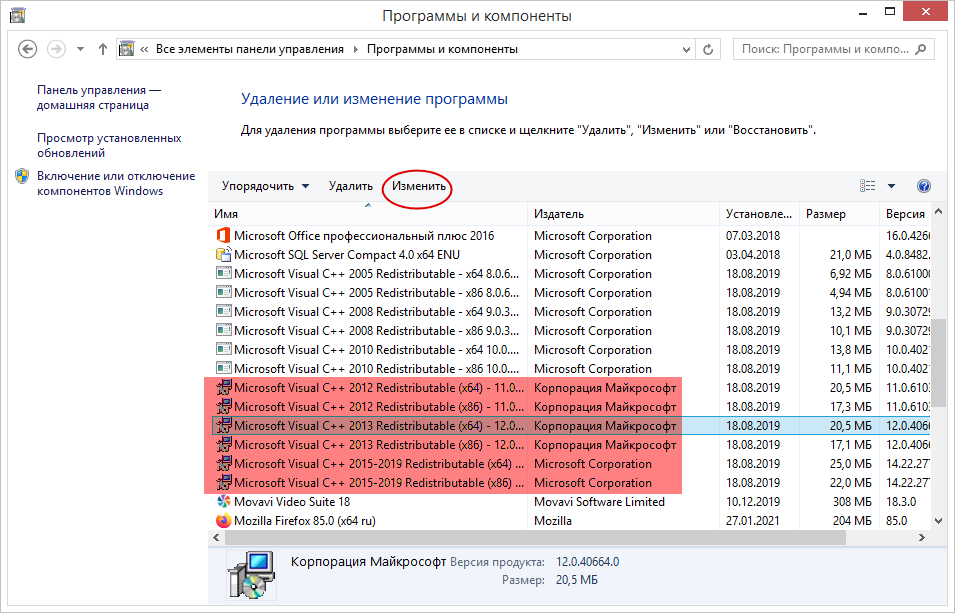The width and height of the screenshot is (955, 613).
Task: Click the Изменить button in the toolbar
Action: click(419, 186)
